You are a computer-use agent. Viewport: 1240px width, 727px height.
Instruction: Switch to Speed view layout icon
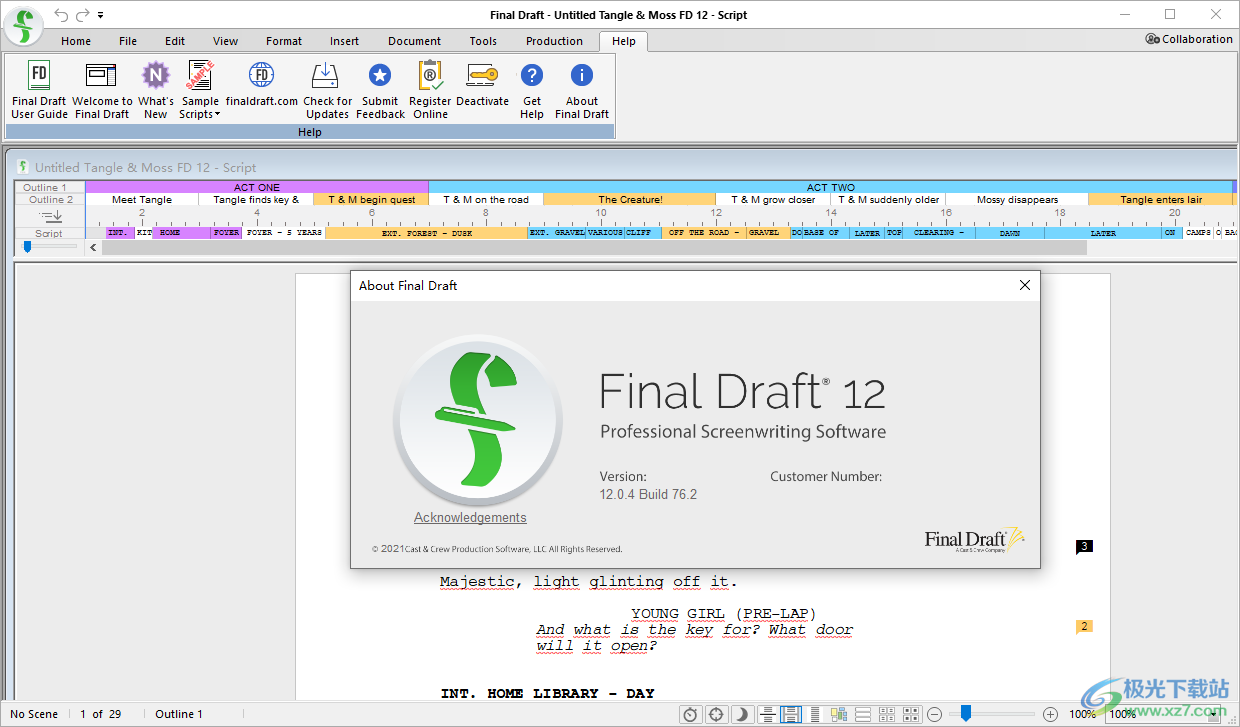(815, 714)
